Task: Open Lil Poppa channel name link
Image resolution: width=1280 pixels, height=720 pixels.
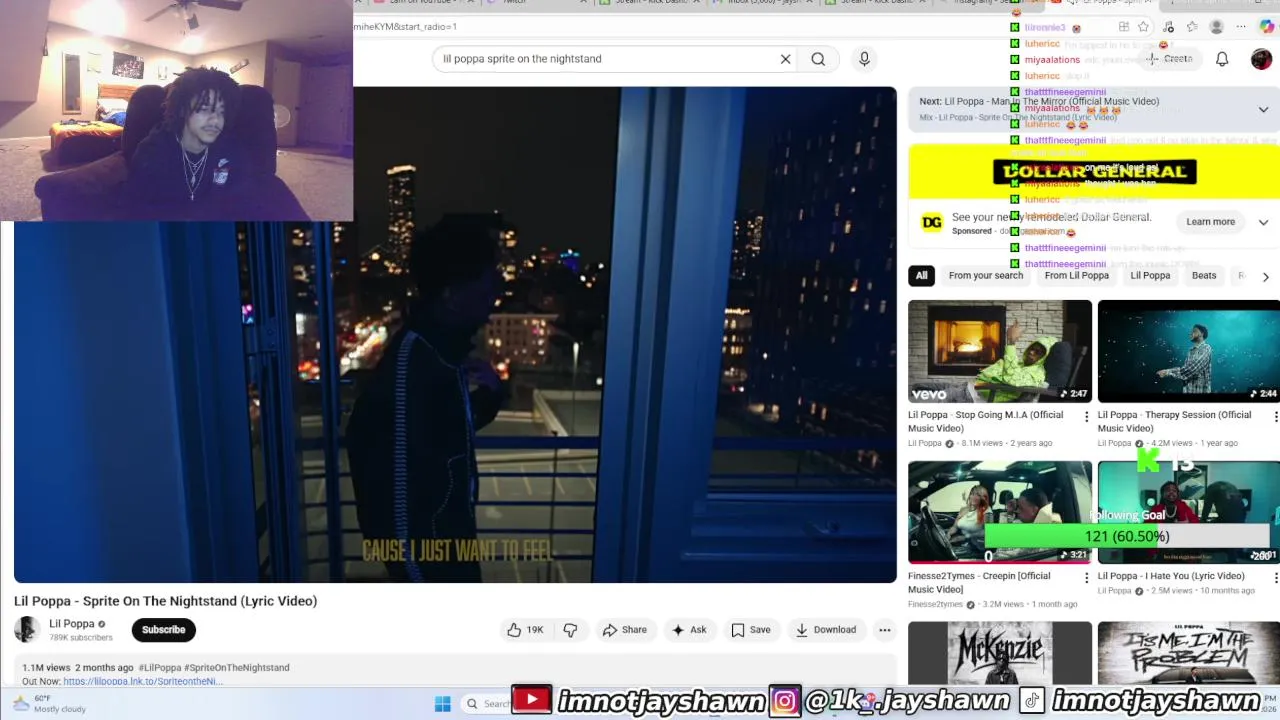Action: click(71, 624)
